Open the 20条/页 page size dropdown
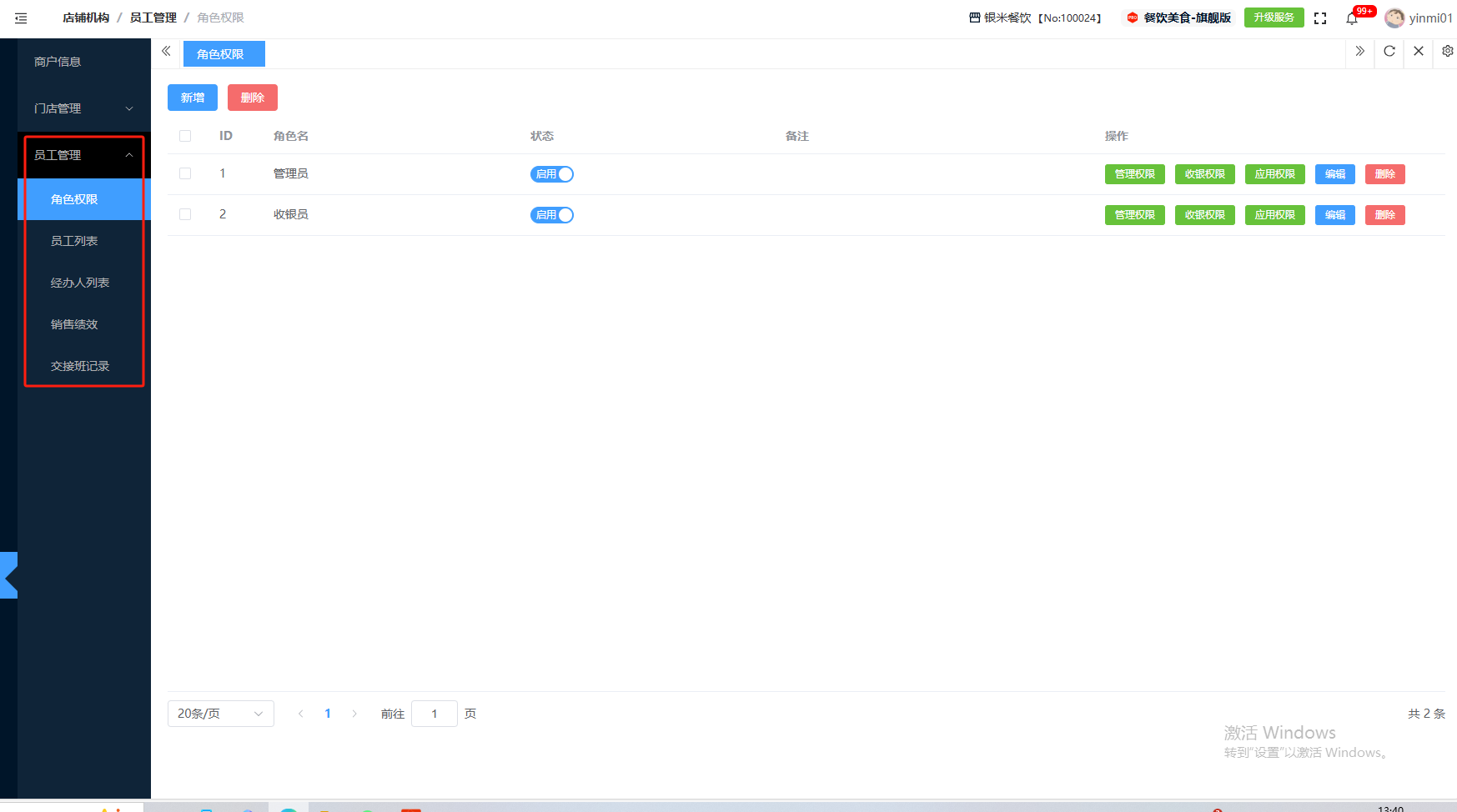Image resolution: width=1457 pixels, height=812 pixels. [220, 714]
